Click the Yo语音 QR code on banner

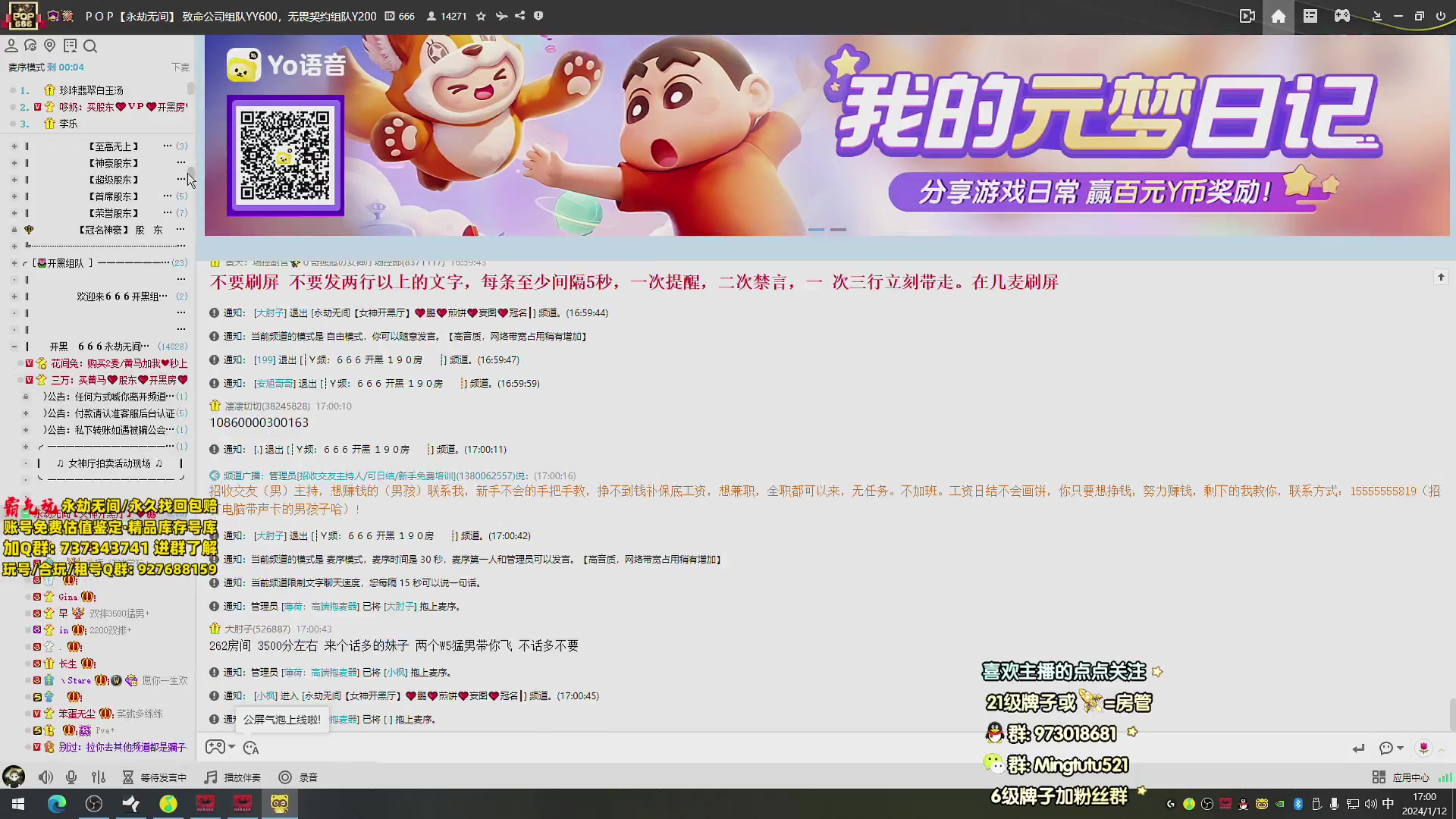285,155
